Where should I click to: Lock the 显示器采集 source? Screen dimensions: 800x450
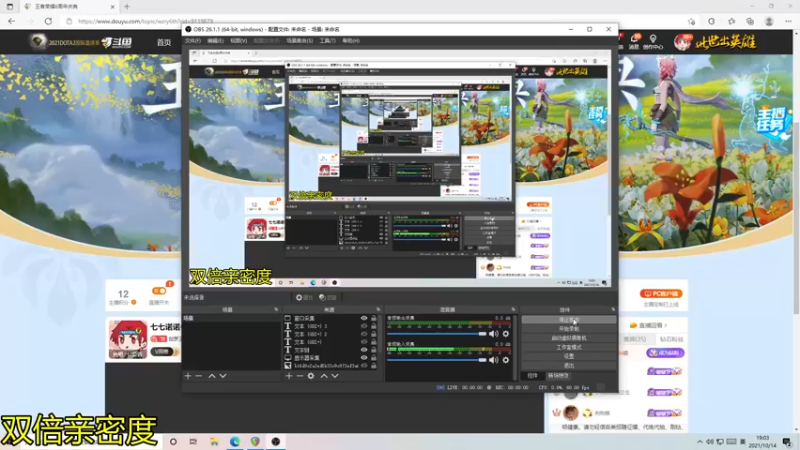[374, 358]
